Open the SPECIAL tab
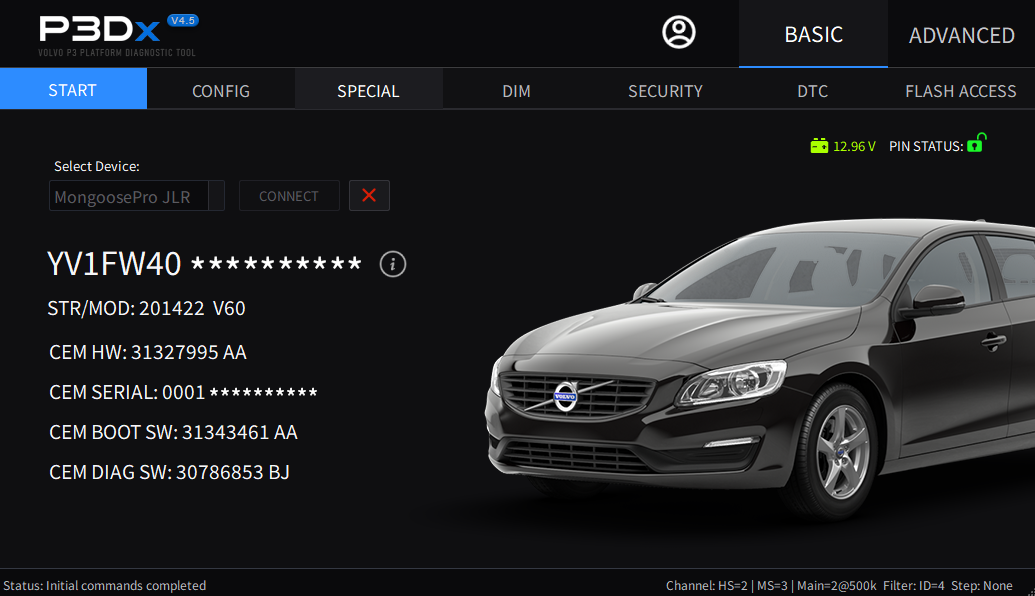 pos(368,90)
